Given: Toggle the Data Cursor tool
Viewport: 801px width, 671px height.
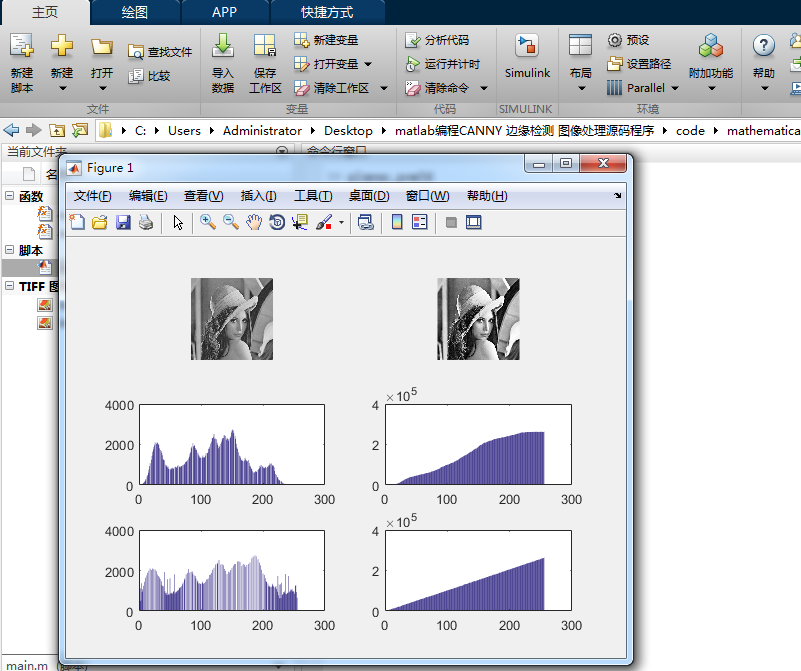Looking at the screenshot, I should point(300,222).
